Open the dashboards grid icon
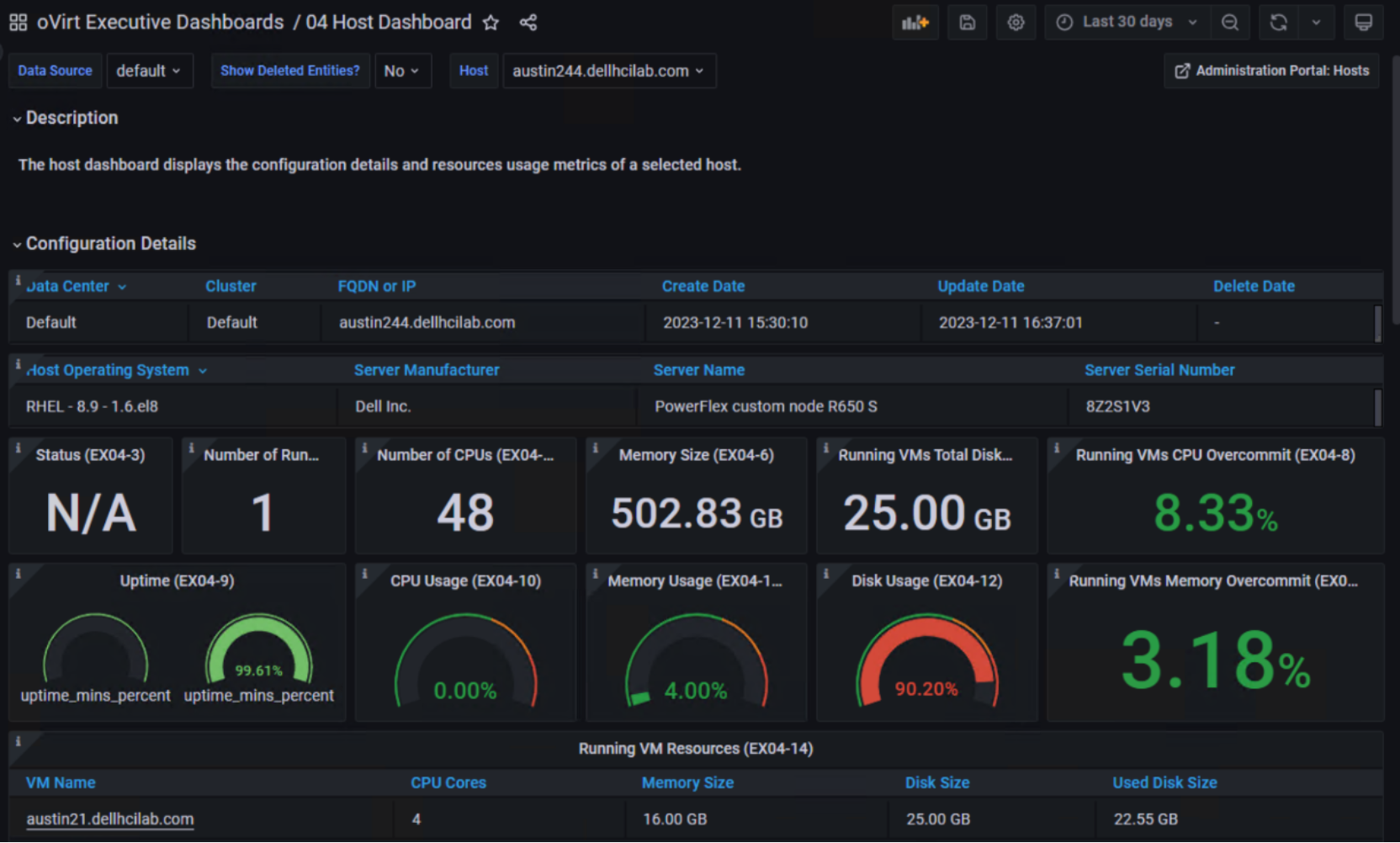The image size is (1400, 843). [18, 23]
